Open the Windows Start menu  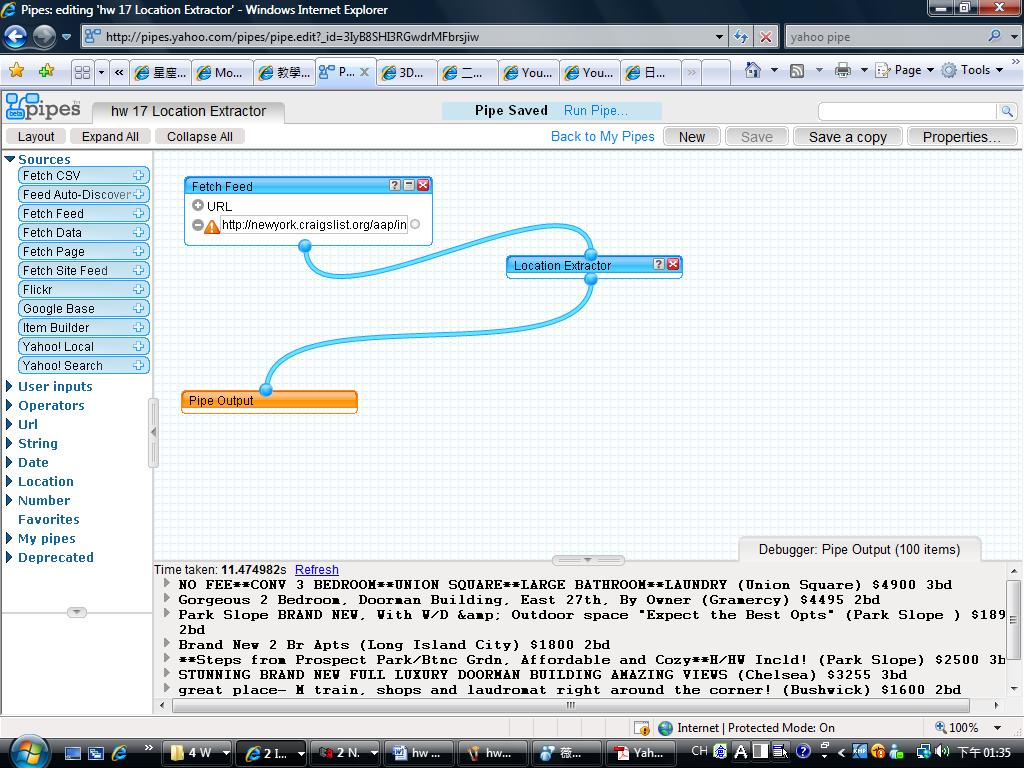[x=28, y=752]
